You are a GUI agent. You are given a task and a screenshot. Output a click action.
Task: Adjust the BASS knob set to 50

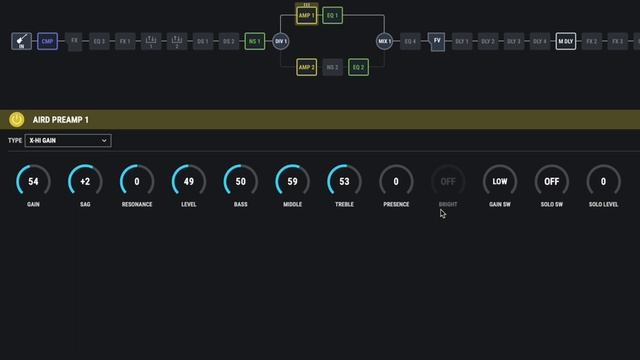[240, 181]
